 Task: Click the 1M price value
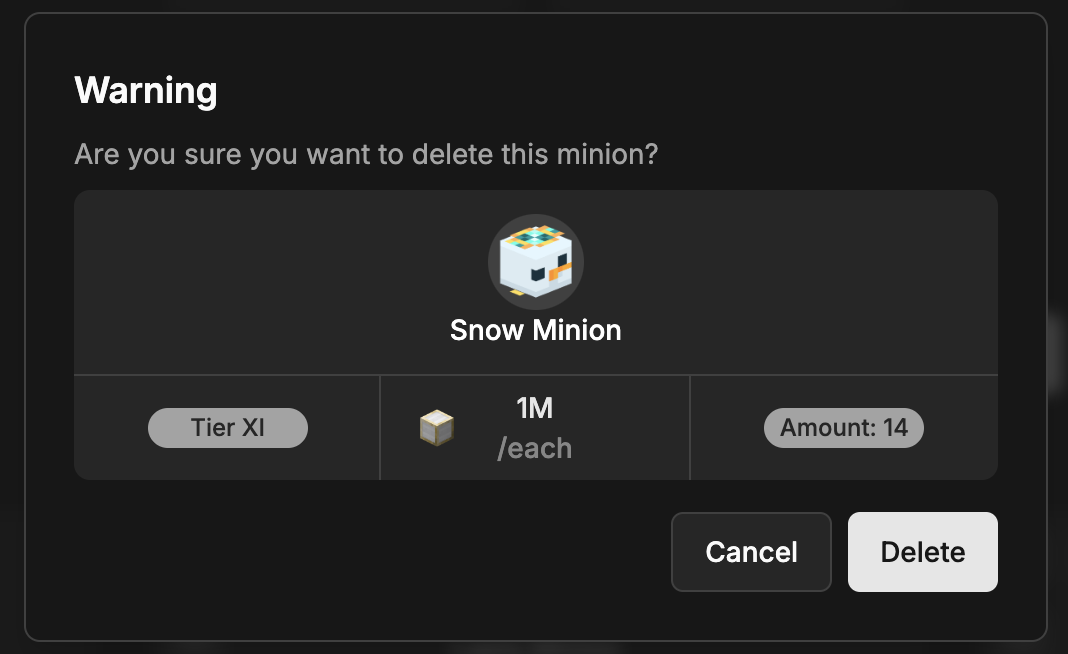[x=534, y=408]
